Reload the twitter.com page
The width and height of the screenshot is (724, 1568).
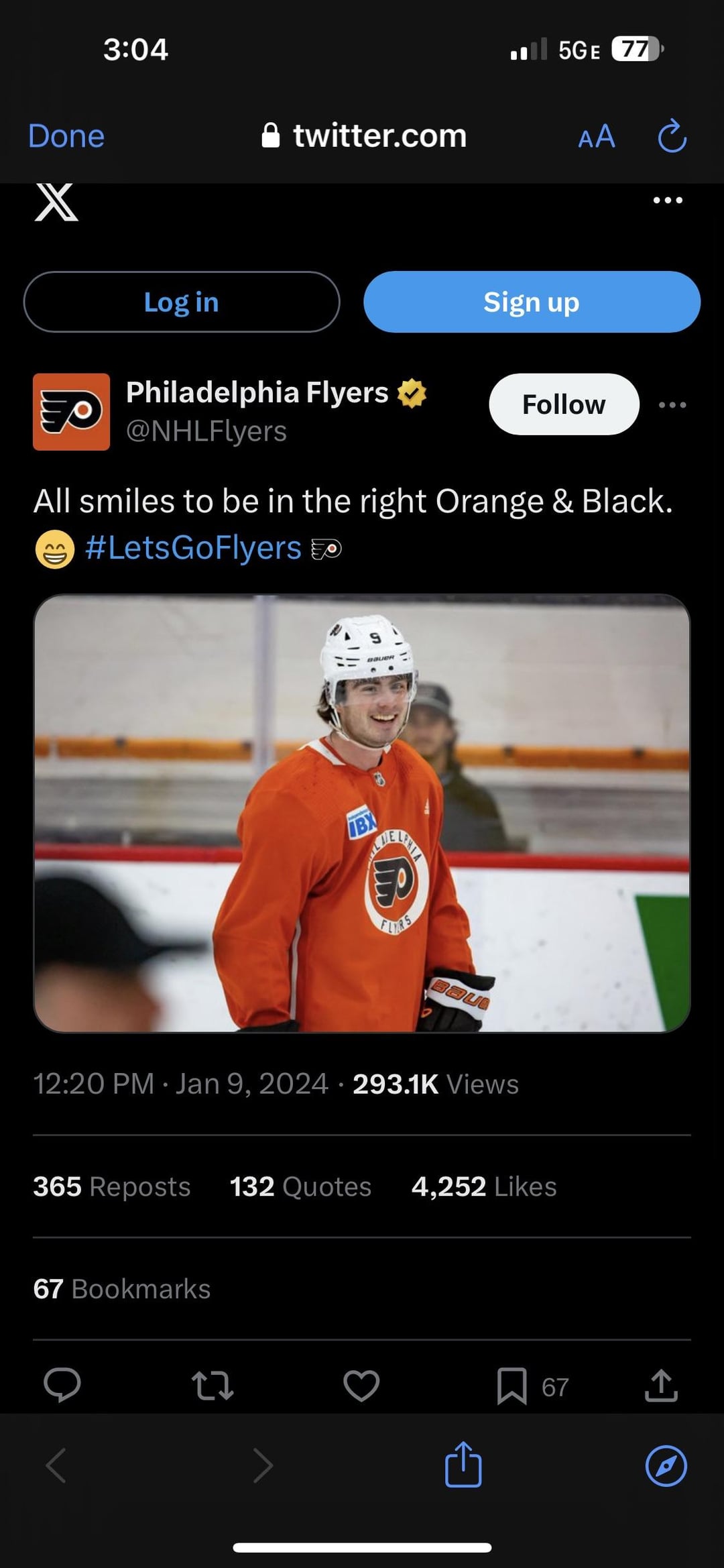(x=672, y=137)
